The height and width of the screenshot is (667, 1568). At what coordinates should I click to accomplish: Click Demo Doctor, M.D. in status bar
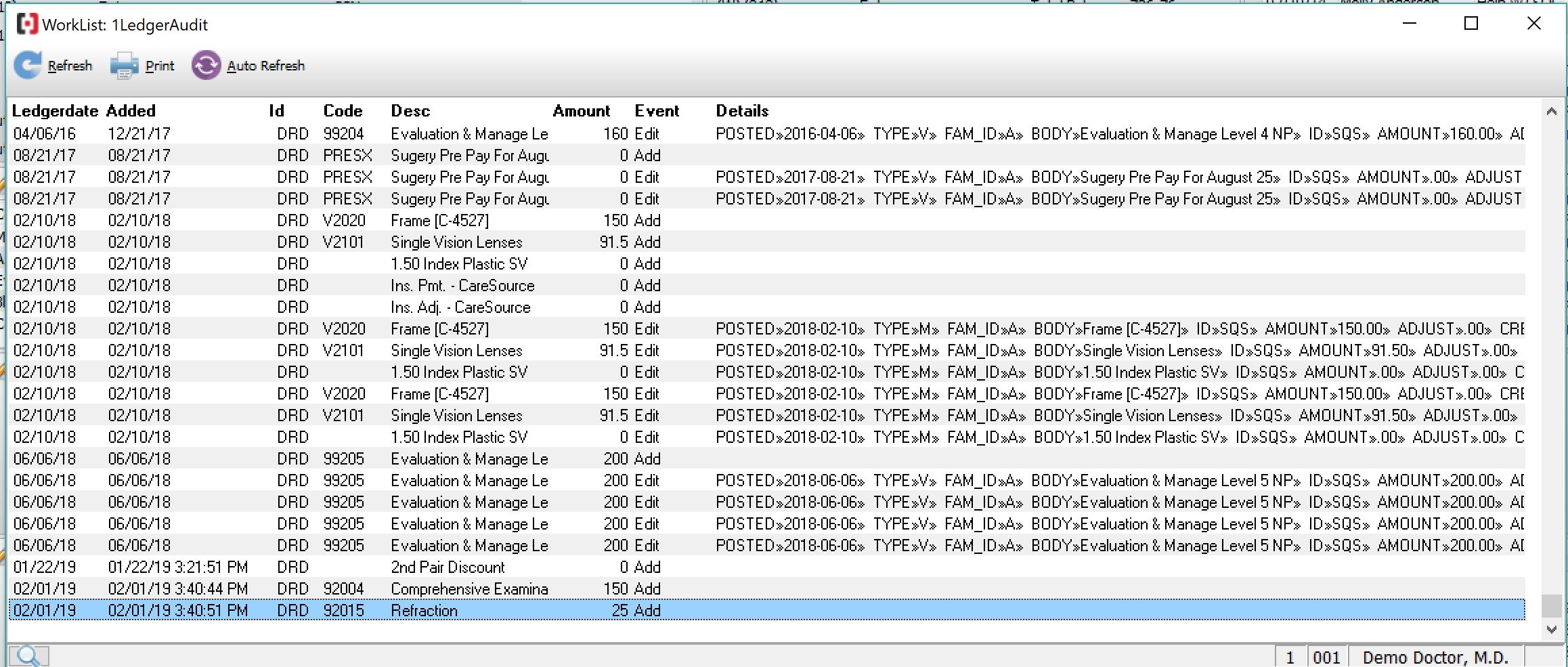[1435, 658]
